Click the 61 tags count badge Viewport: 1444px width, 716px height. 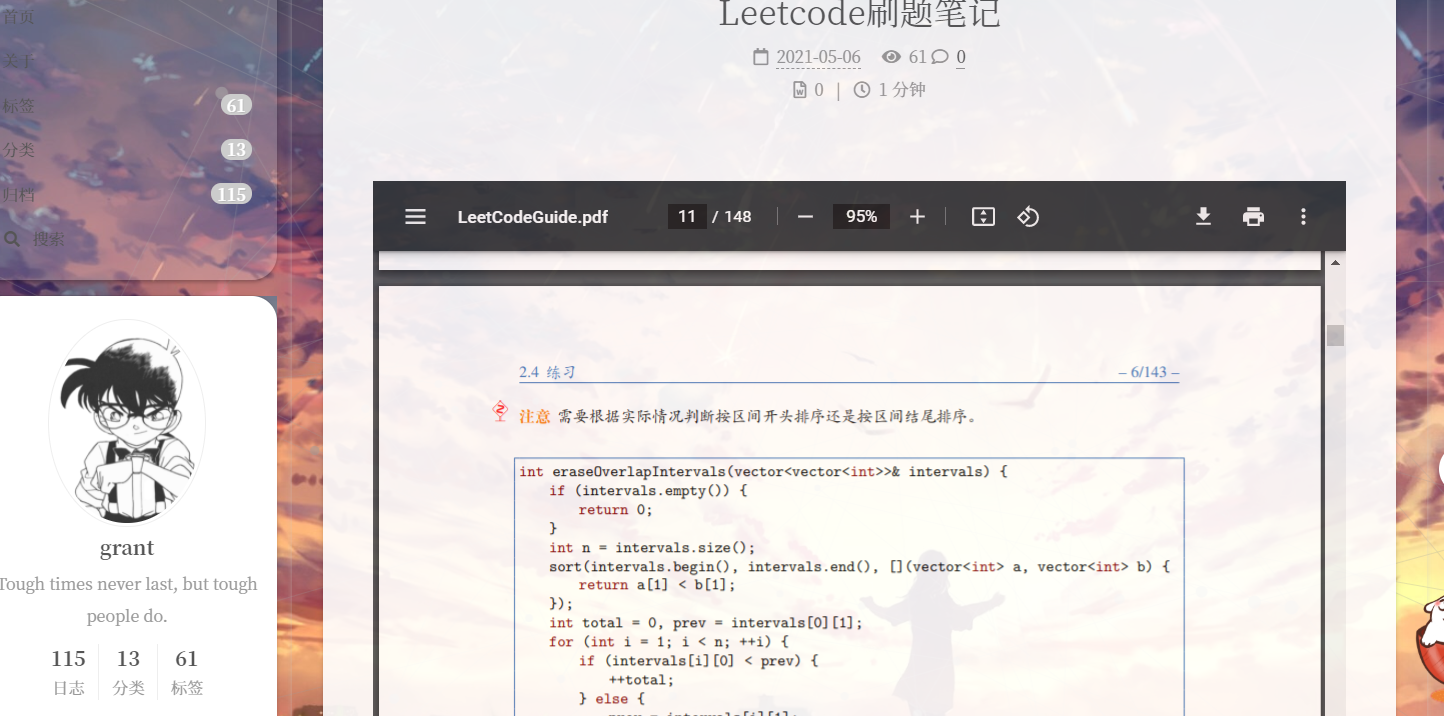(x=236, y=105)
